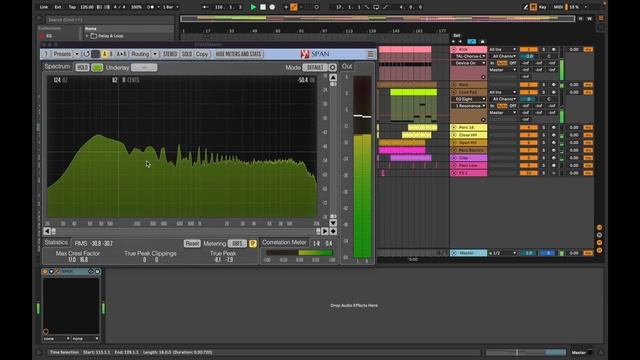Image resolution: width=640 pixels, height=360 pixels.
Task: Select the Clap track header
Action: (x=469, y=158)
